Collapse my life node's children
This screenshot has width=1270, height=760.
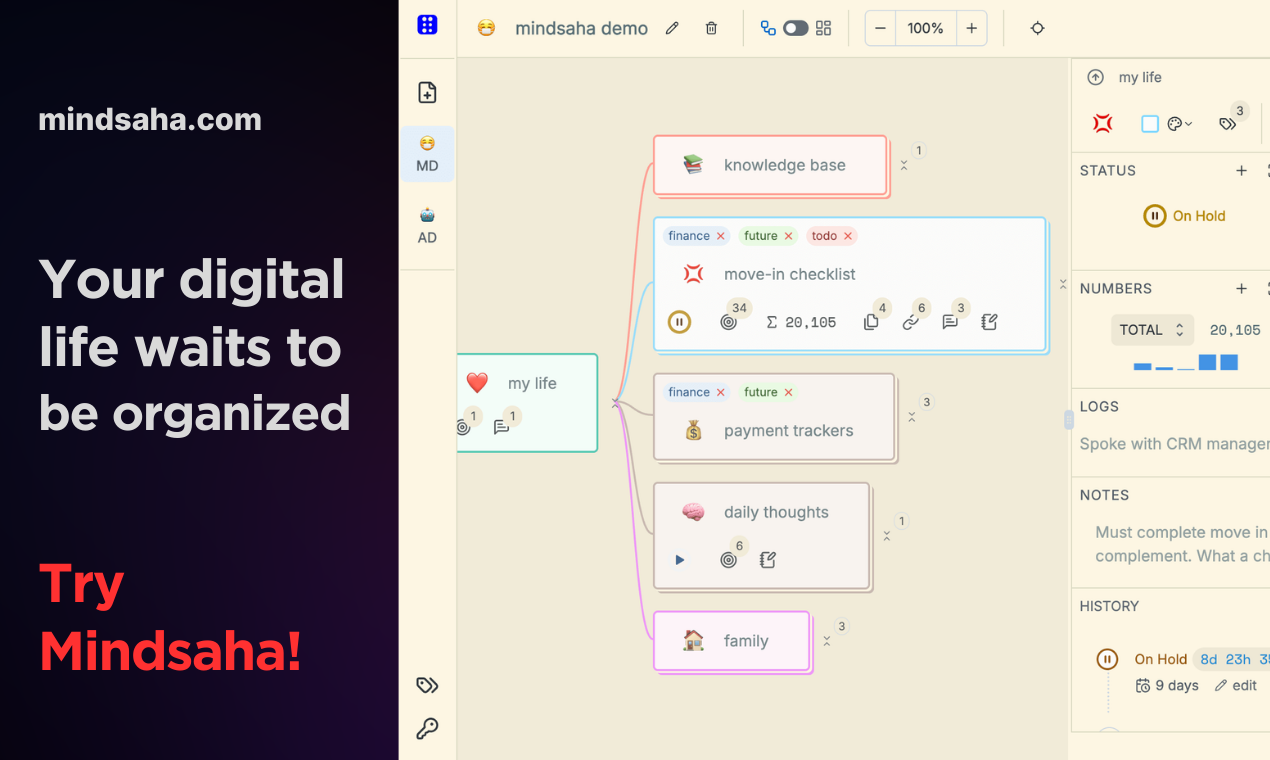click(x=616, y=402)
